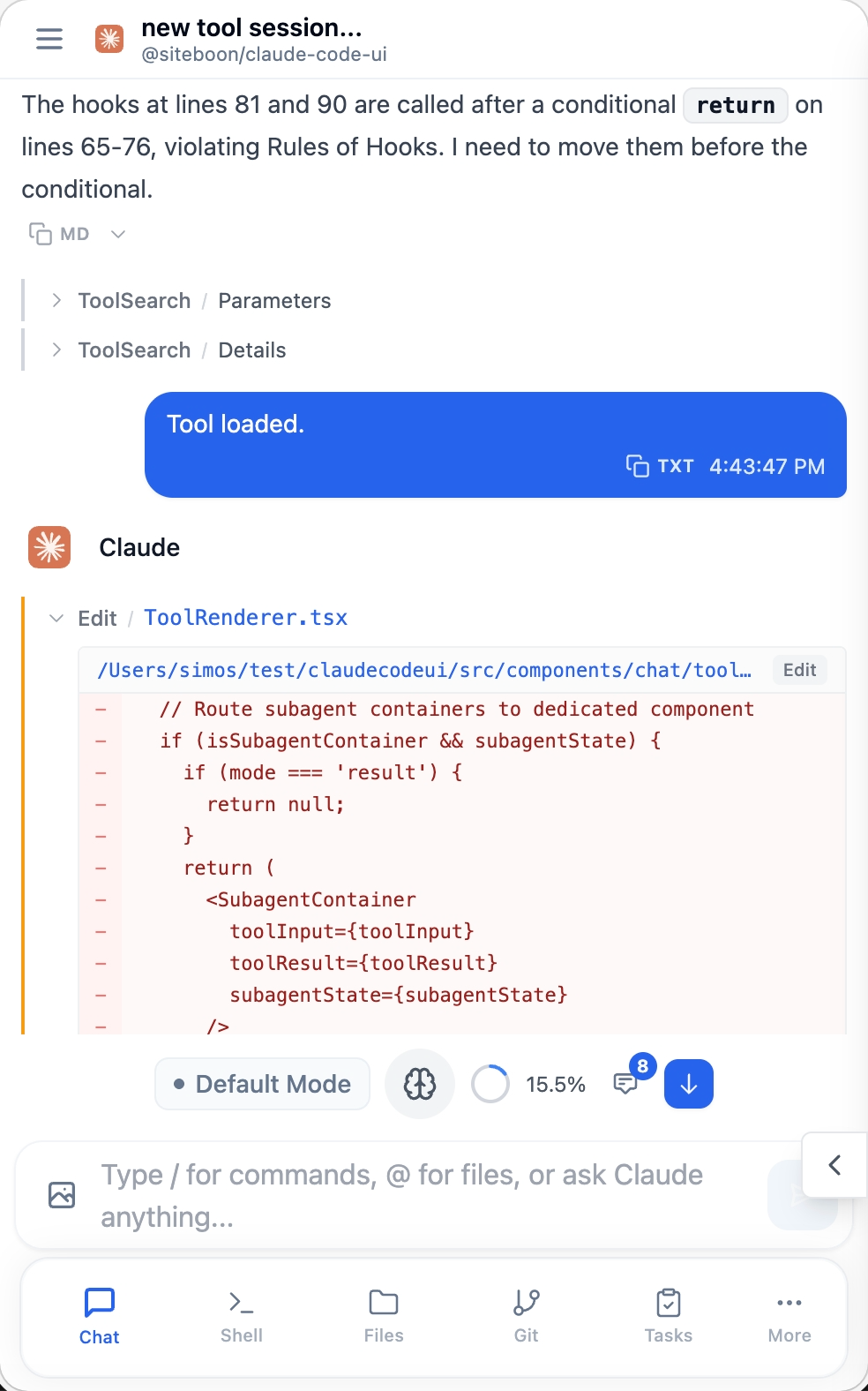
Task: Open the ToolRenderer.tsx file link
Action: [246, 617]
